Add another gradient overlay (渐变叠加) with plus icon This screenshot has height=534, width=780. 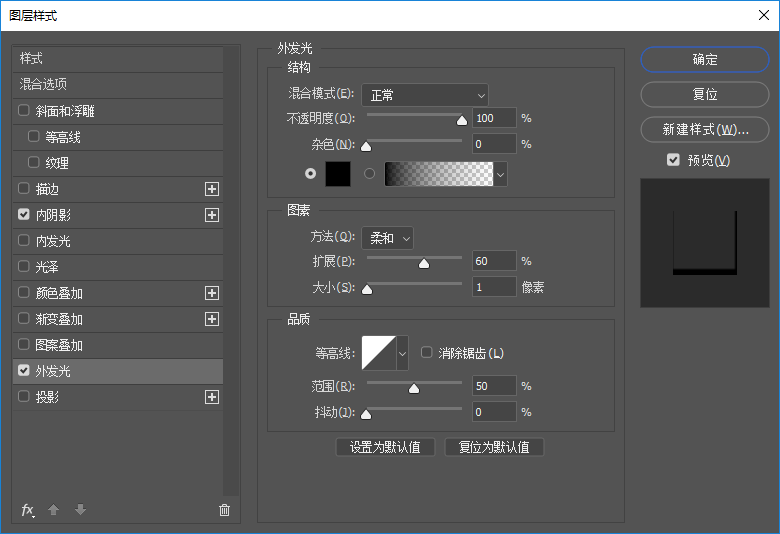(212, 319)
